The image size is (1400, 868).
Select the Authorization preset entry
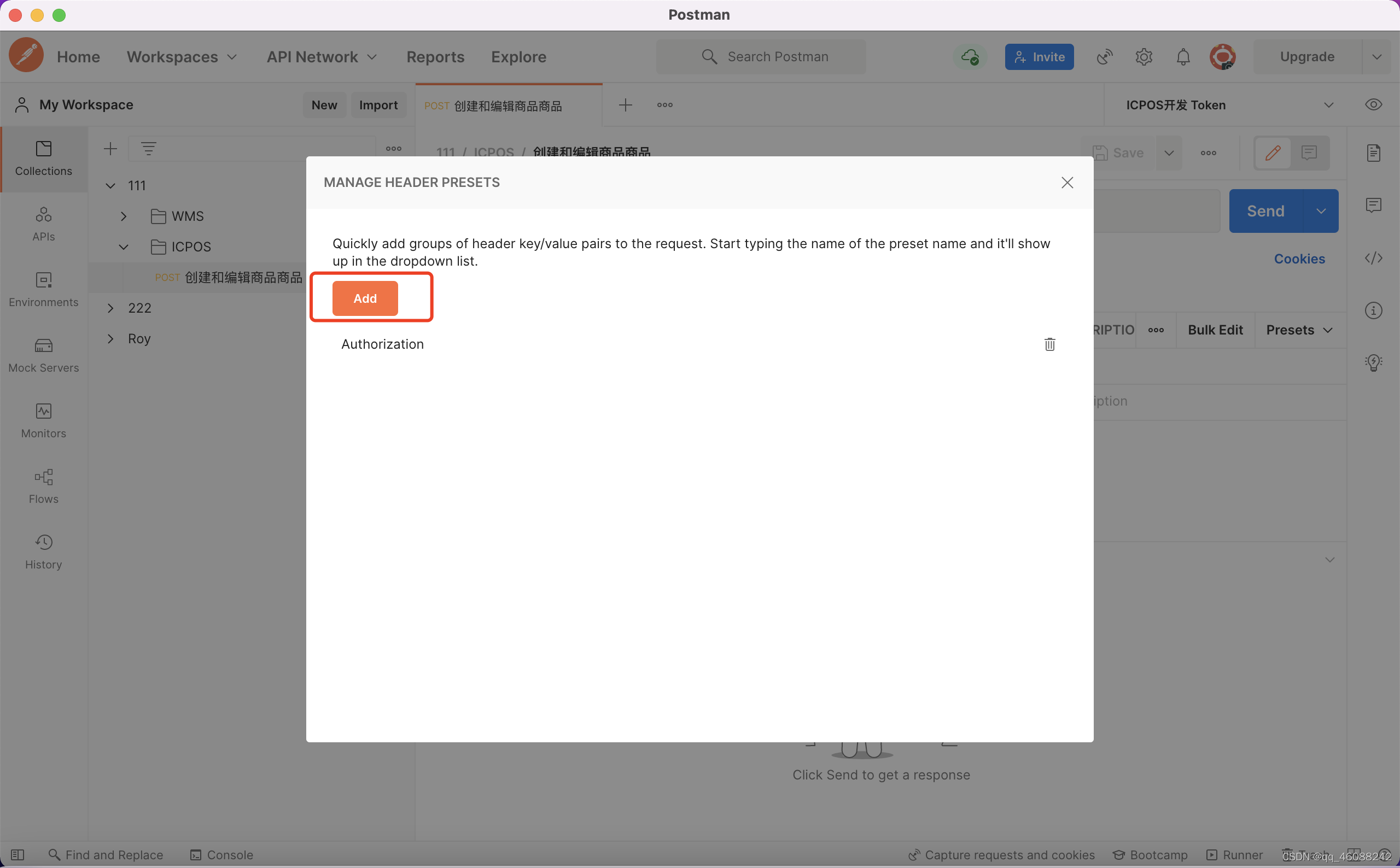[x=382, y=344]
